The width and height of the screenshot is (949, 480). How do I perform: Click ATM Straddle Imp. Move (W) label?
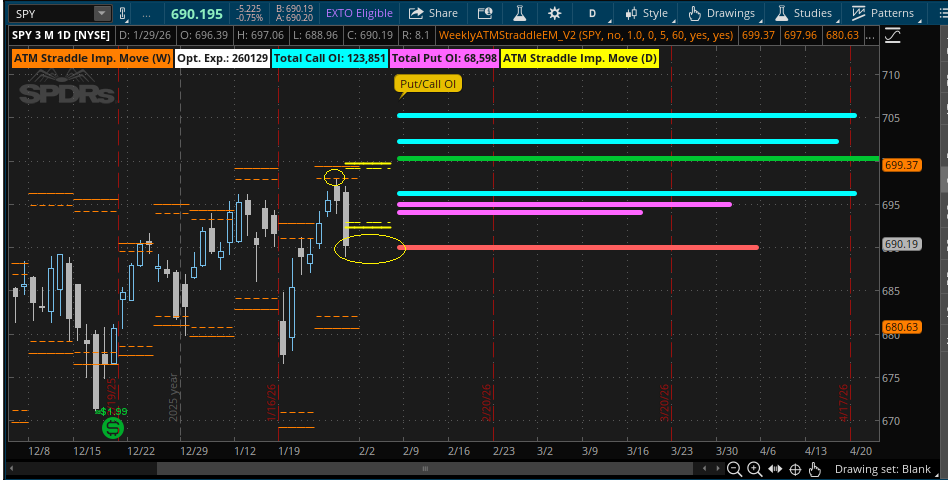click(91, 59)
